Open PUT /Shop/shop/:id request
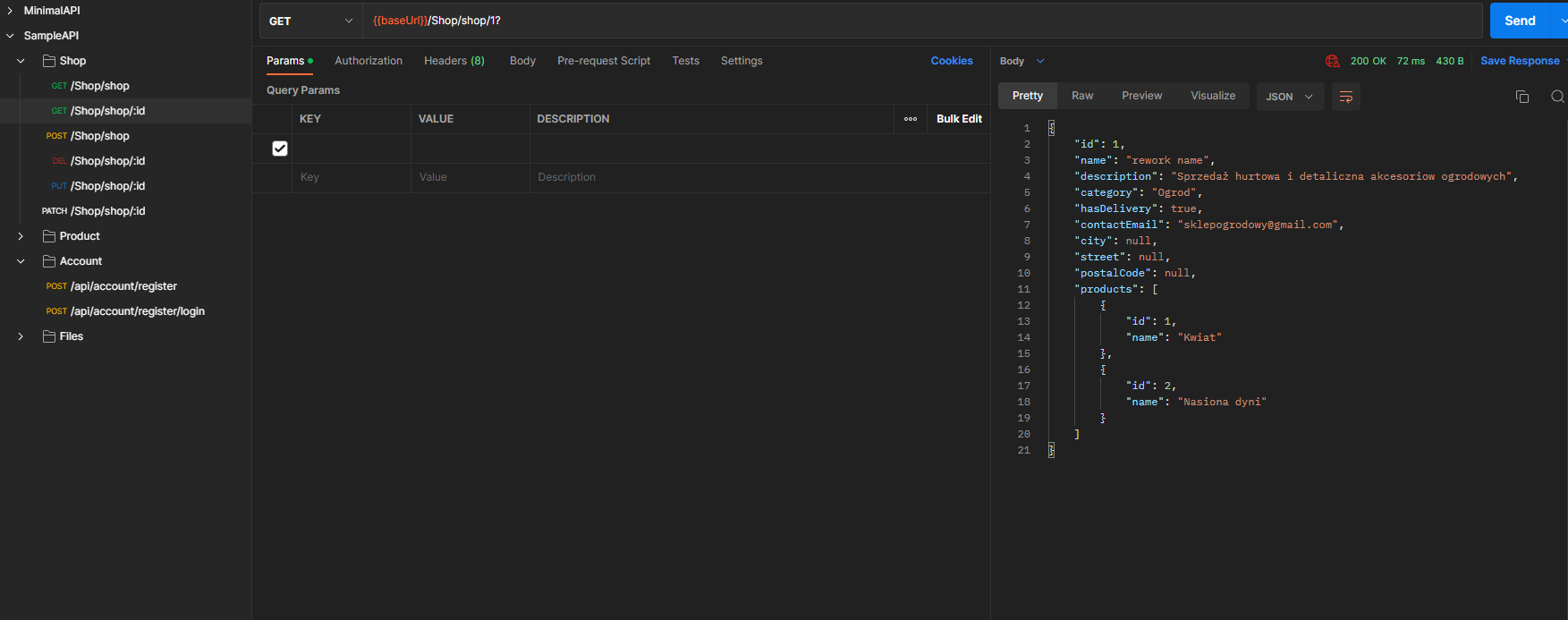The image size is (1568, 620). (x=98, y=186)
